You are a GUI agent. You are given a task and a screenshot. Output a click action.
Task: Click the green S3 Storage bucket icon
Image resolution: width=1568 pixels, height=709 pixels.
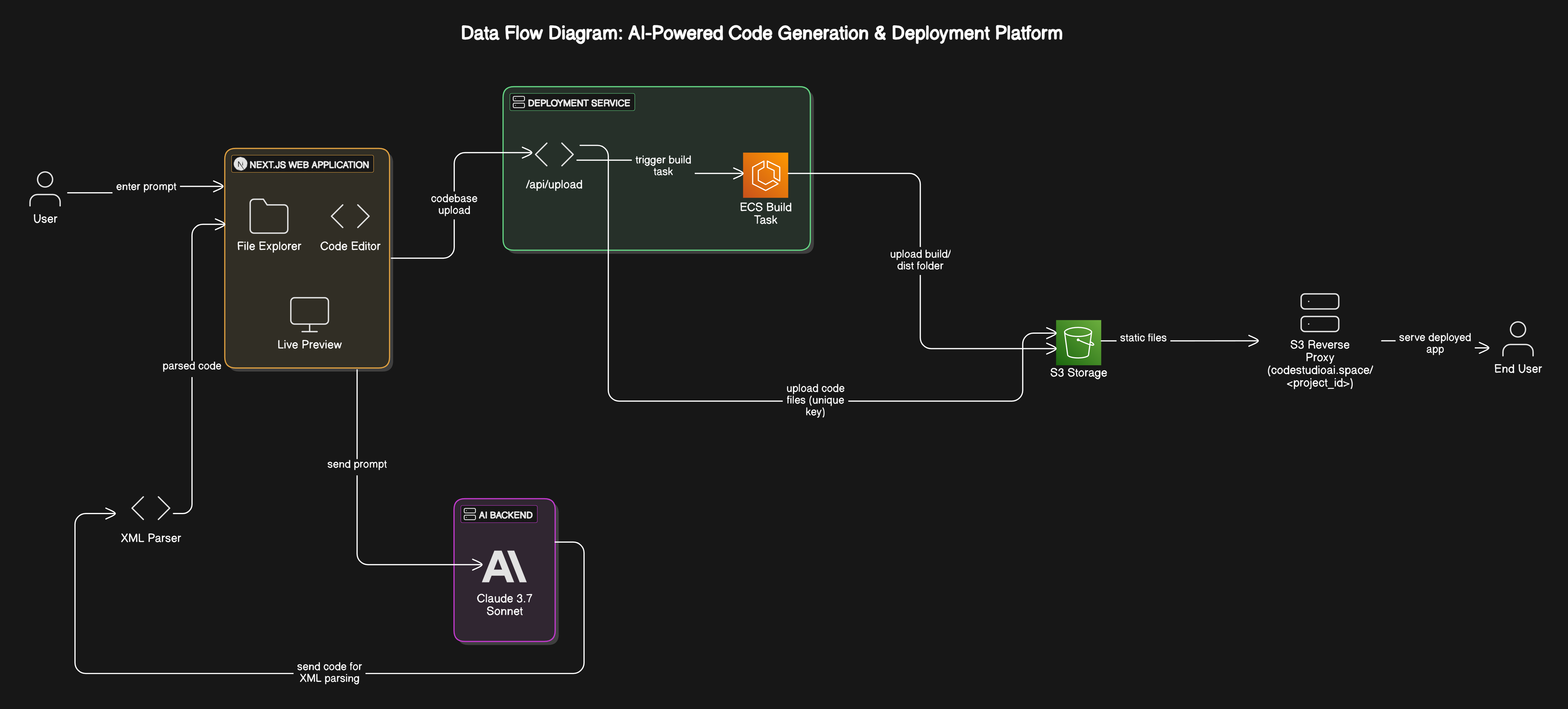pos(1078,342)
